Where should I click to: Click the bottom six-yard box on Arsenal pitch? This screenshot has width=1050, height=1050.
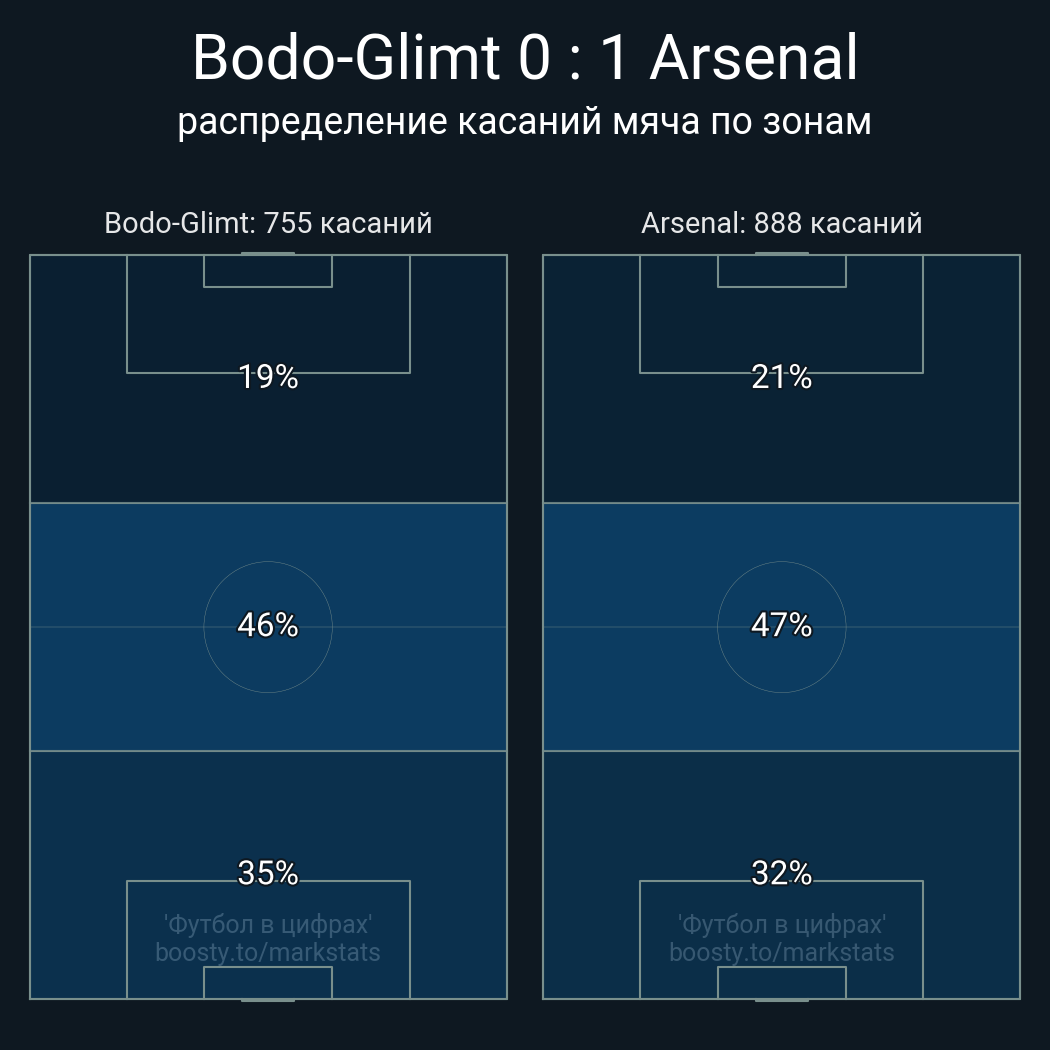coord(781,982)
